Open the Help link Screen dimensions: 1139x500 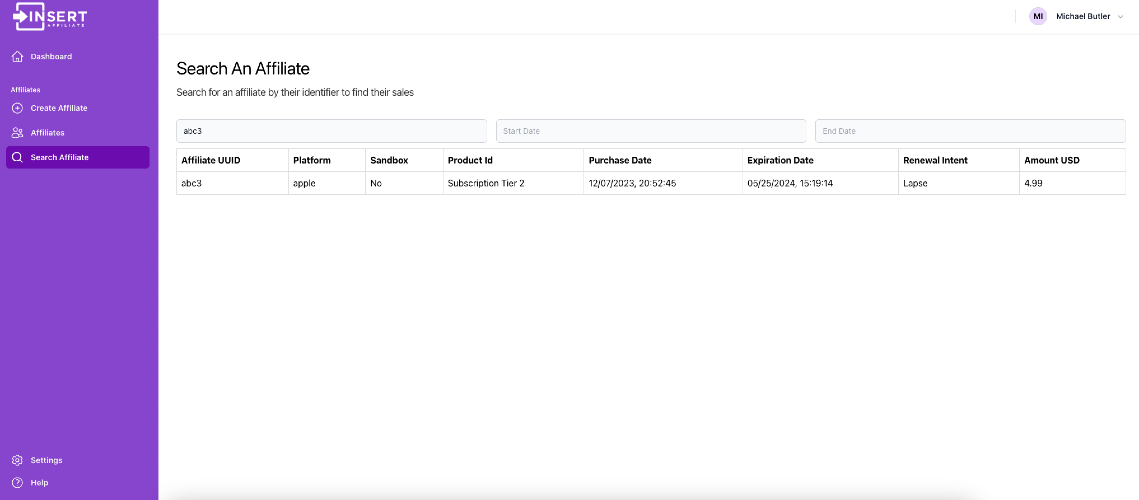[39, 483]
